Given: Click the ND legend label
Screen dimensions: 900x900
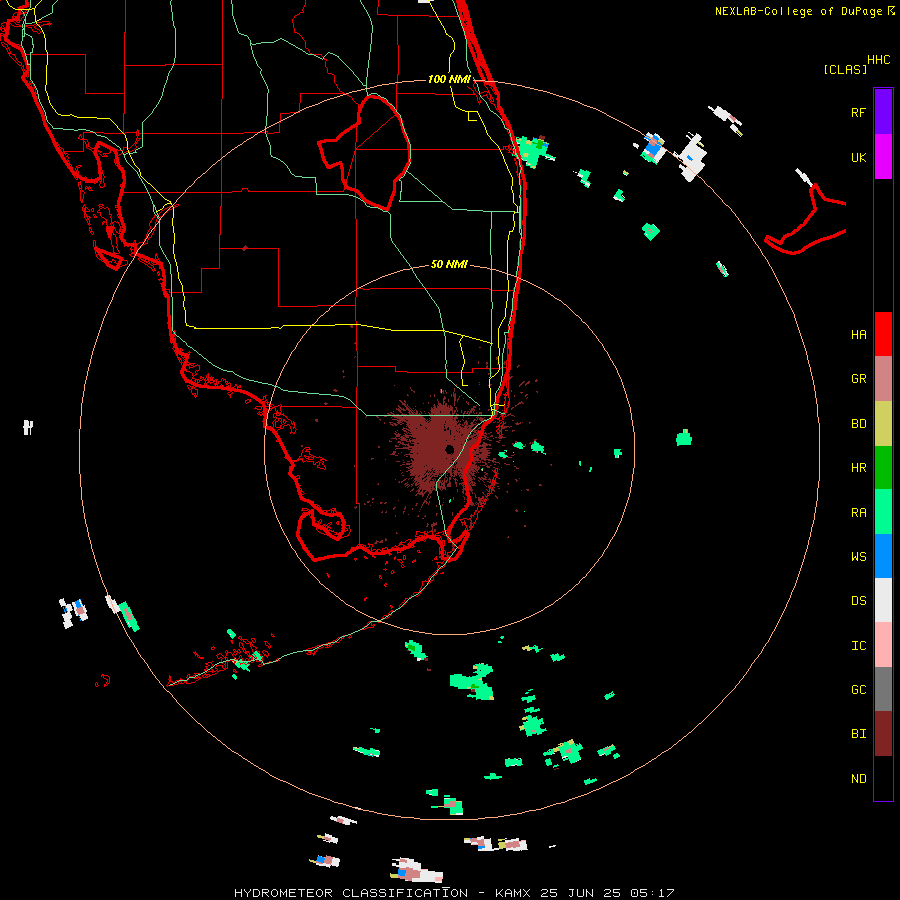Looking at the screenshot, I should [x=858, y=778].
